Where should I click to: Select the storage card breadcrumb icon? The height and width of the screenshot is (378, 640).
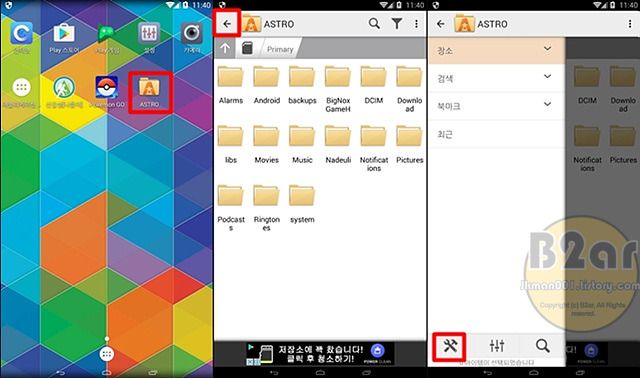point(247,48)
